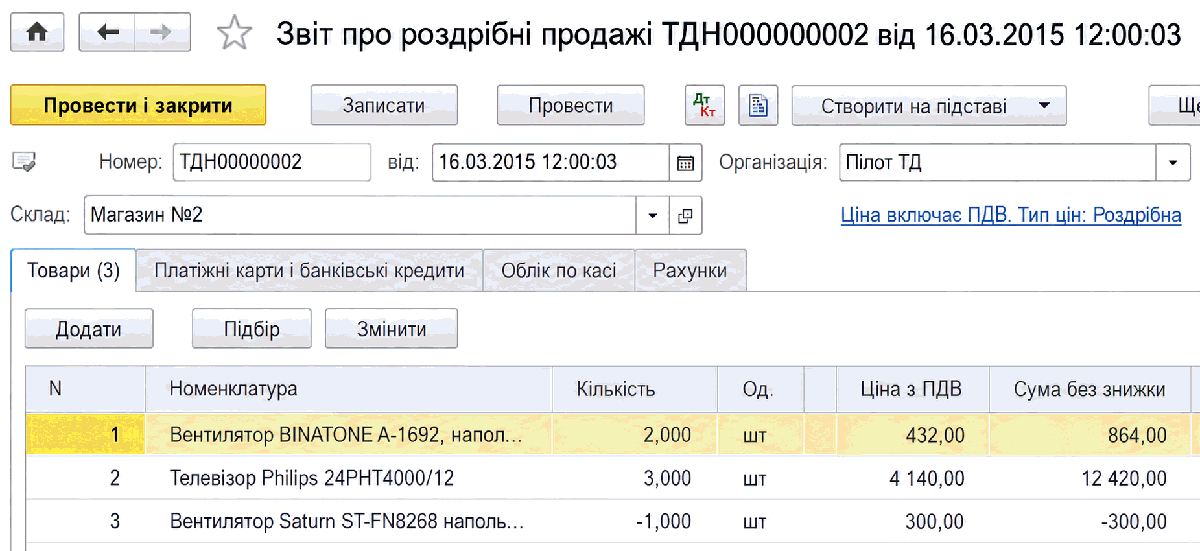Click sum cell 12 420,00
Viewport: 1200px width, 551px height.
(x=1090, y=479)
